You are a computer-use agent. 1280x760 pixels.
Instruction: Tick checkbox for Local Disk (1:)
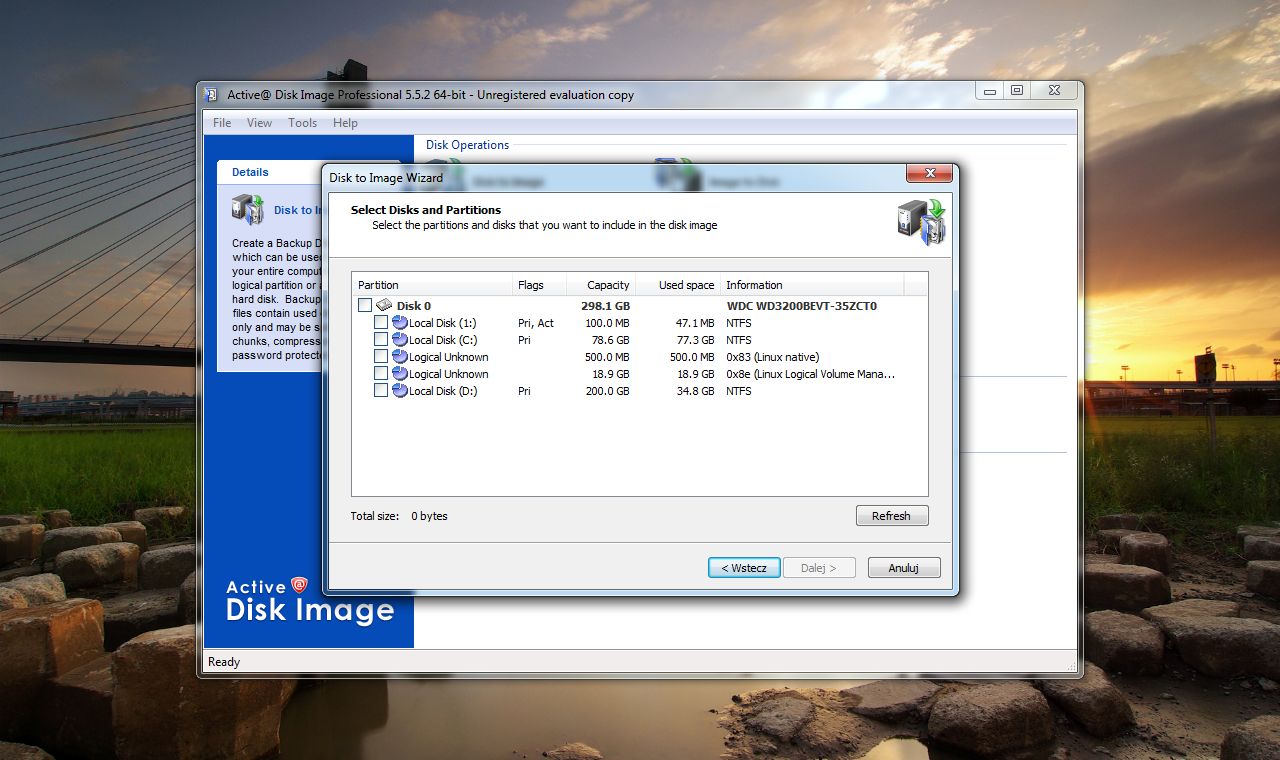381,323
